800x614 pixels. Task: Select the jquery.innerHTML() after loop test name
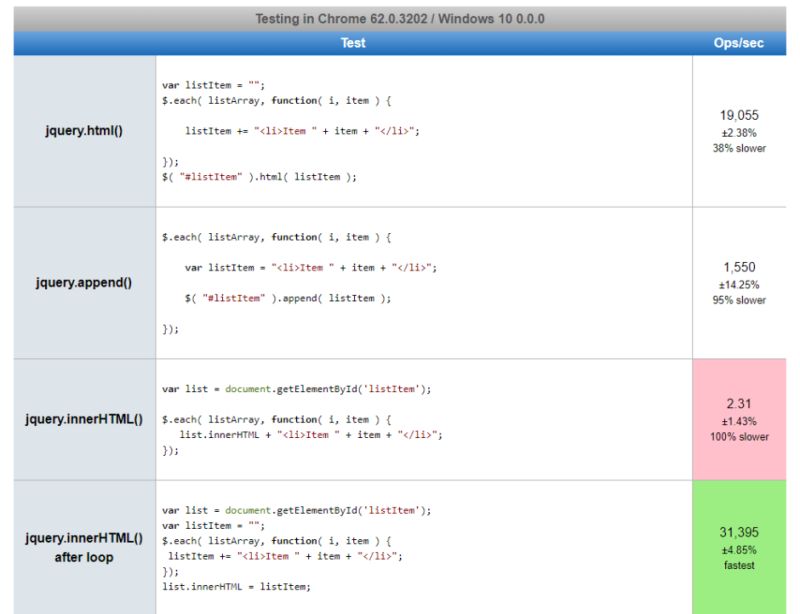[x=84, y=546]
